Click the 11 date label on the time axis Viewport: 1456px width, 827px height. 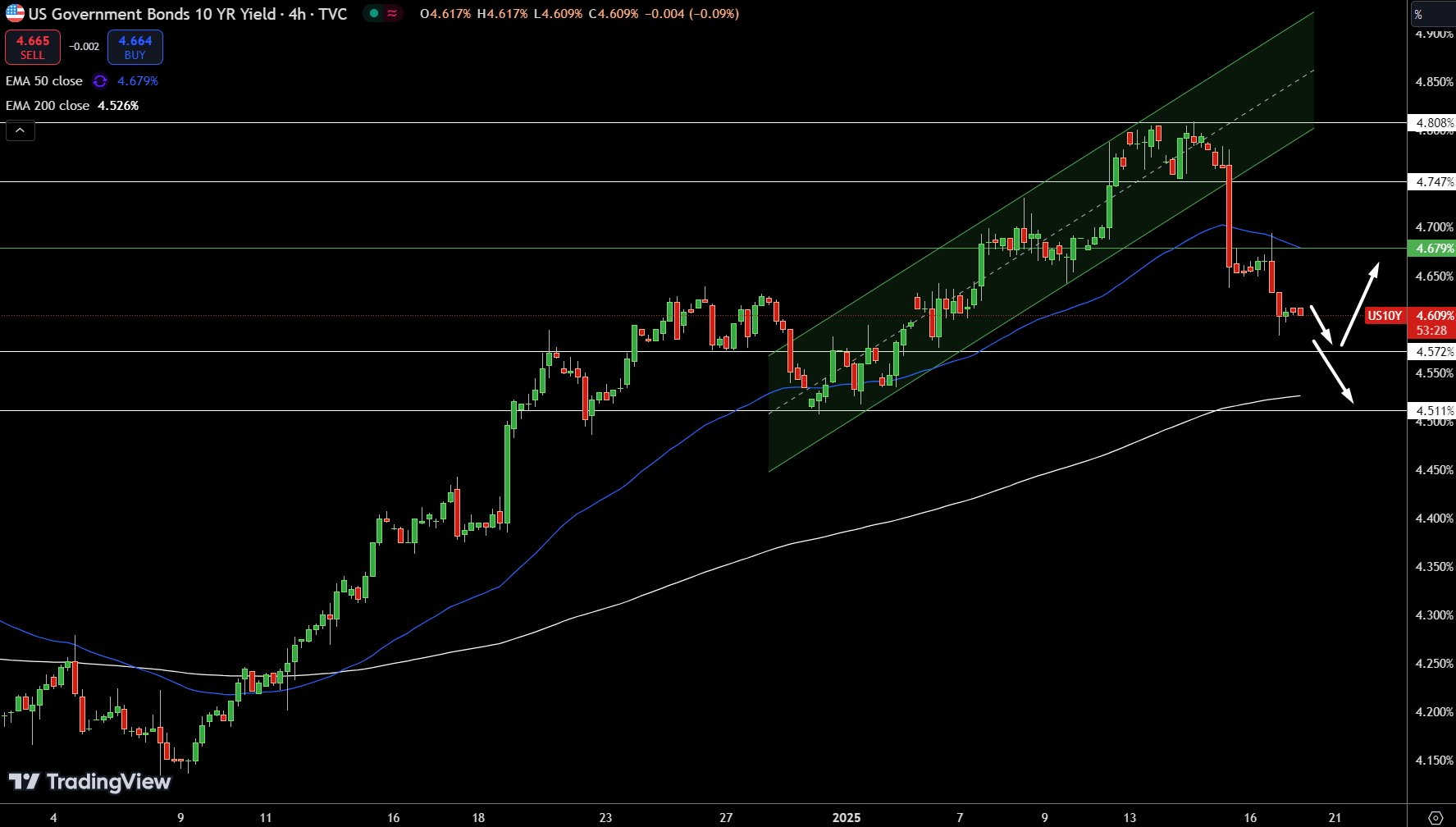pos(265,818)
